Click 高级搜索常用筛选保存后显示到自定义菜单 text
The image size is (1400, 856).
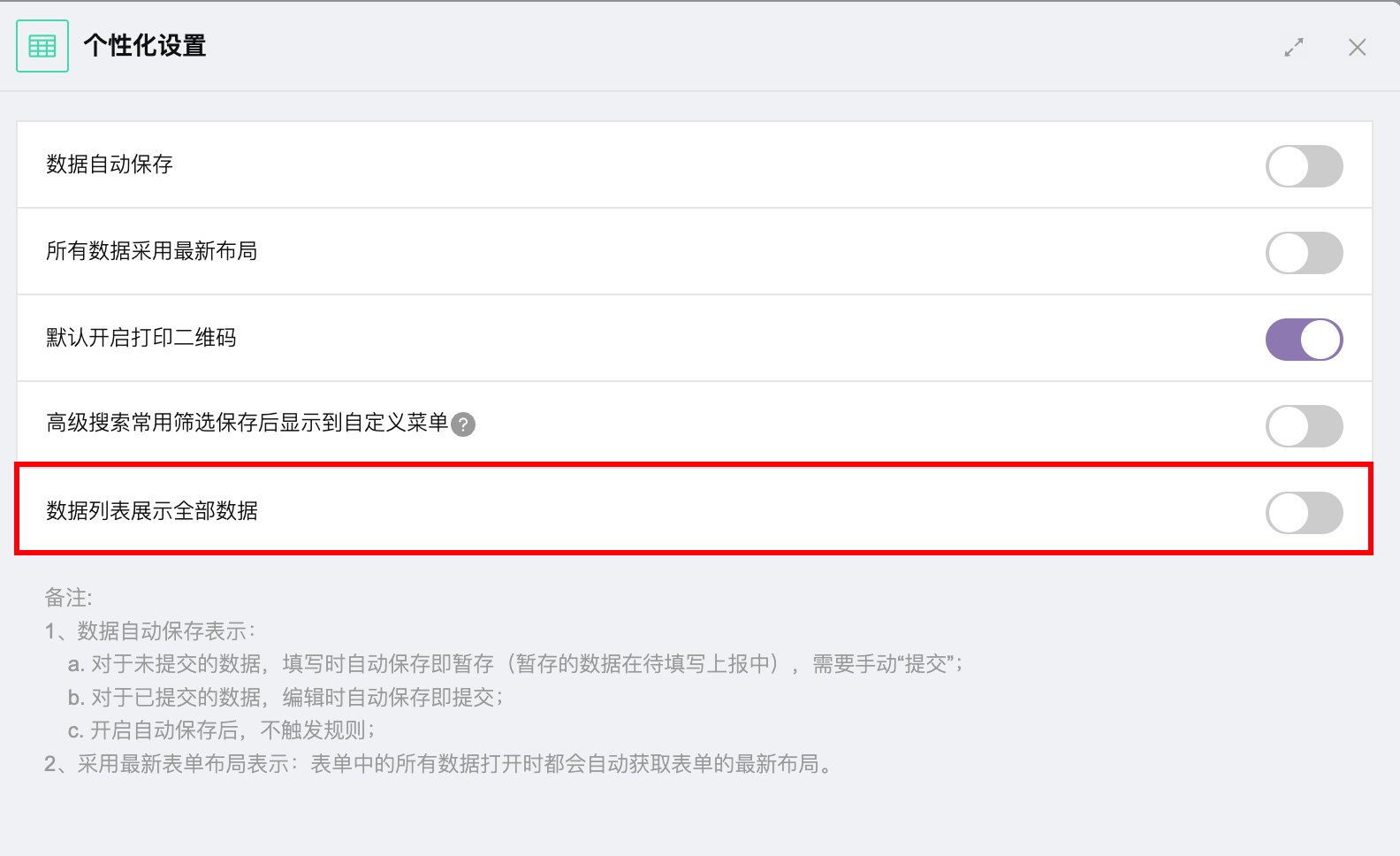tap(247, 423)
